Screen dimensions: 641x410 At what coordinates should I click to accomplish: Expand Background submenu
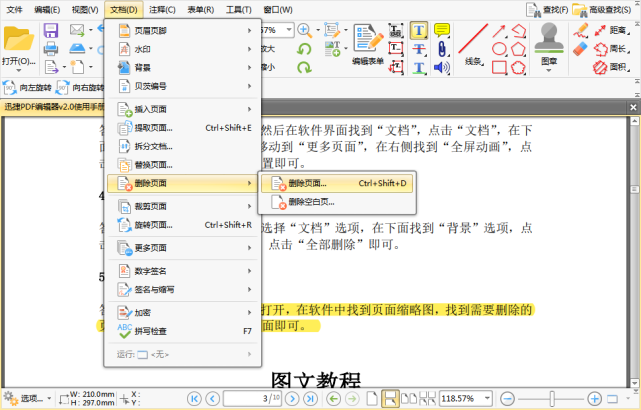click(183, 67)
